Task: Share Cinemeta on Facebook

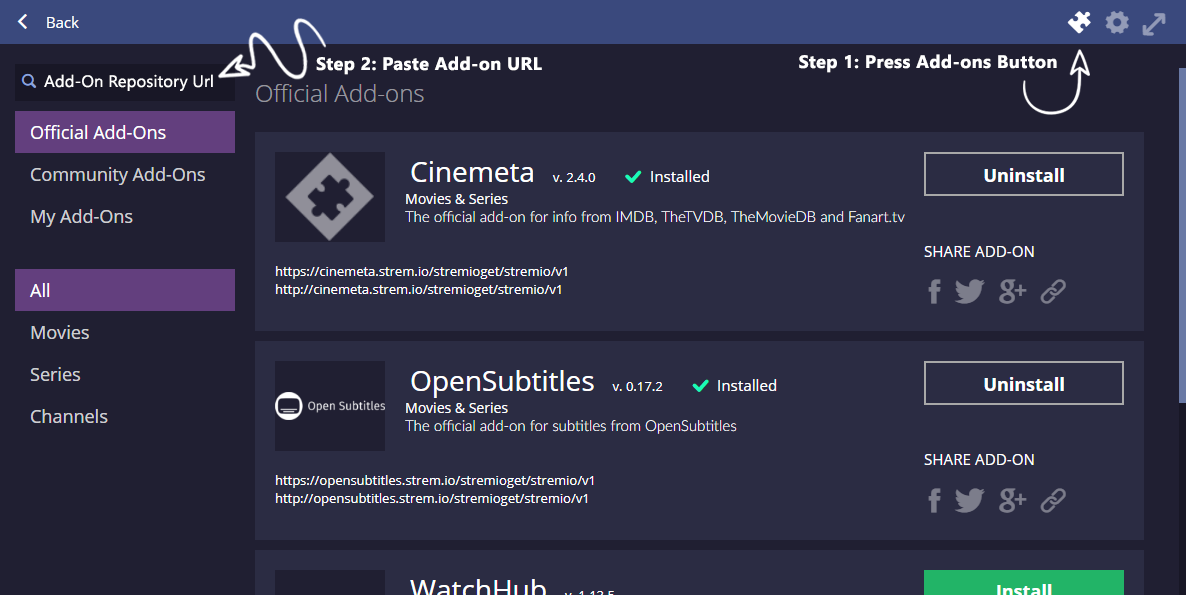Action: [x=933, y=290]
